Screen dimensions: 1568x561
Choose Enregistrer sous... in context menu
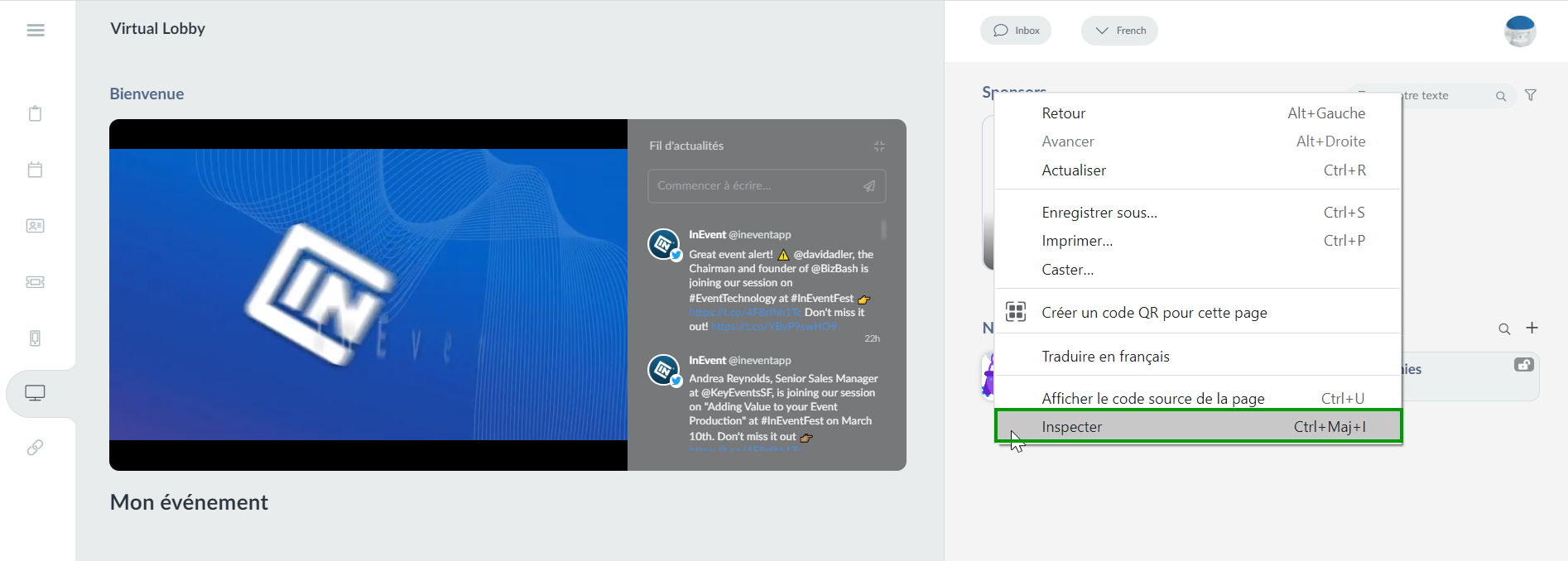point(1198,213)
